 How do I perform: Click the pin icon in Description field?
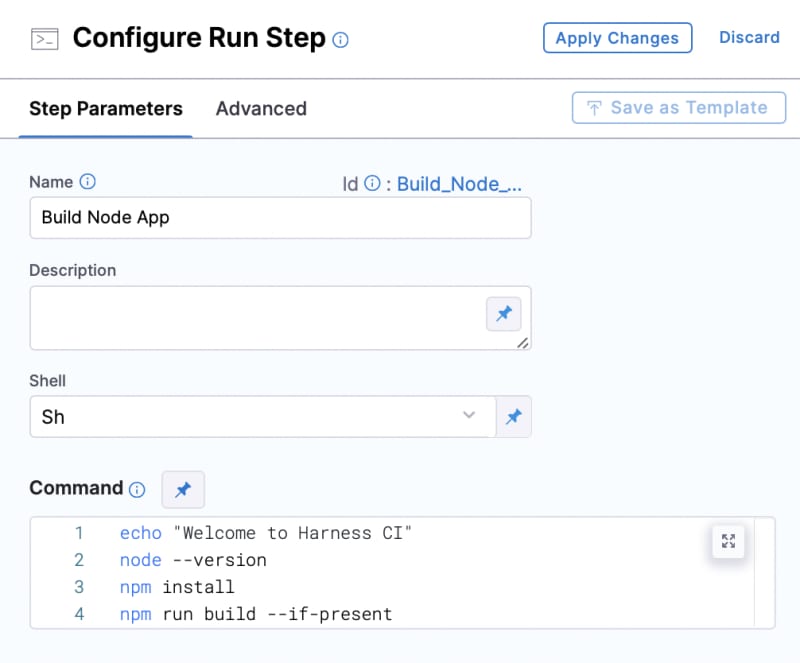pyautogui.click(x=504, y=313)
